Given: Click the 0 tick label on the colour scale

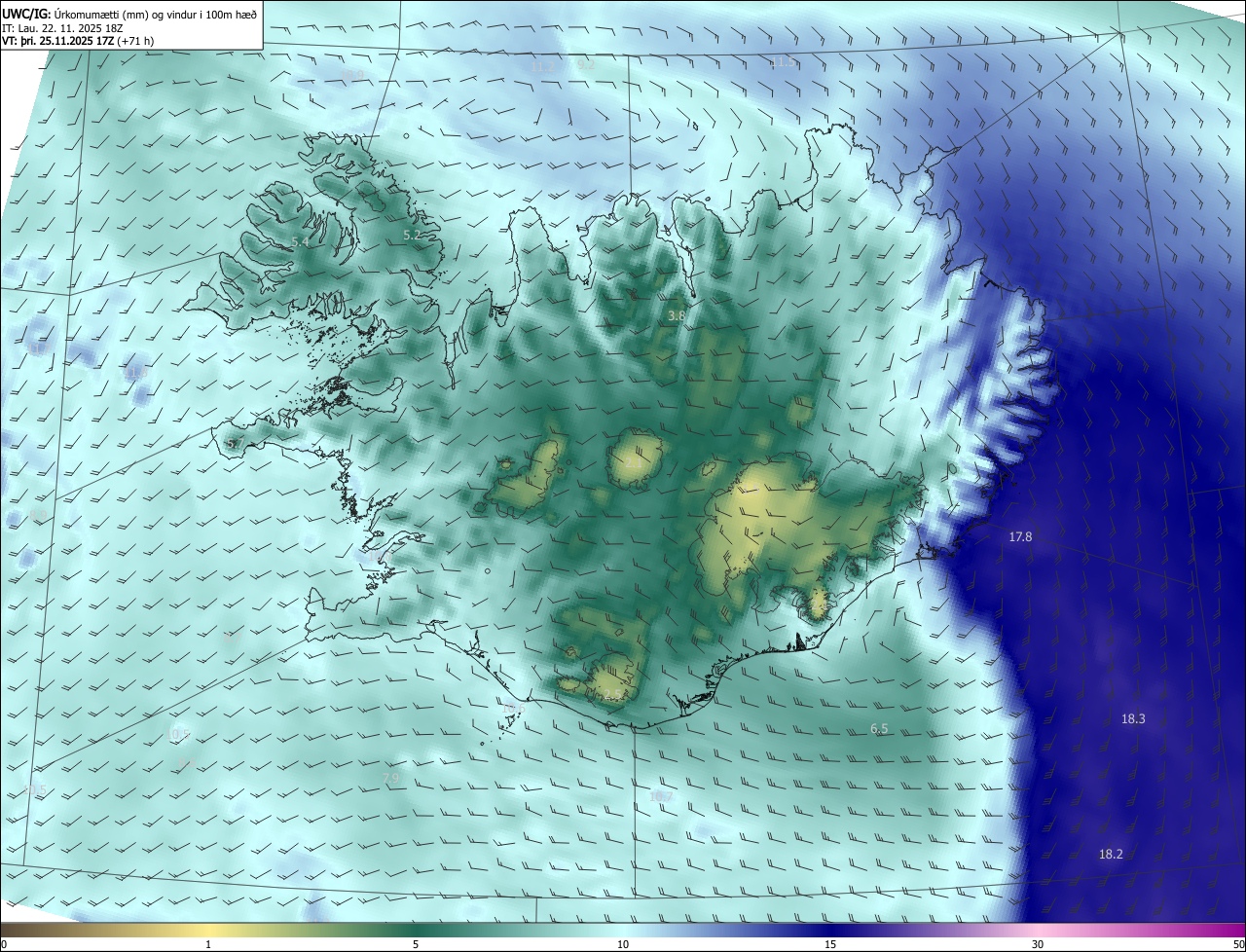Looking at the screenshot, I should [x=4, y=944].
